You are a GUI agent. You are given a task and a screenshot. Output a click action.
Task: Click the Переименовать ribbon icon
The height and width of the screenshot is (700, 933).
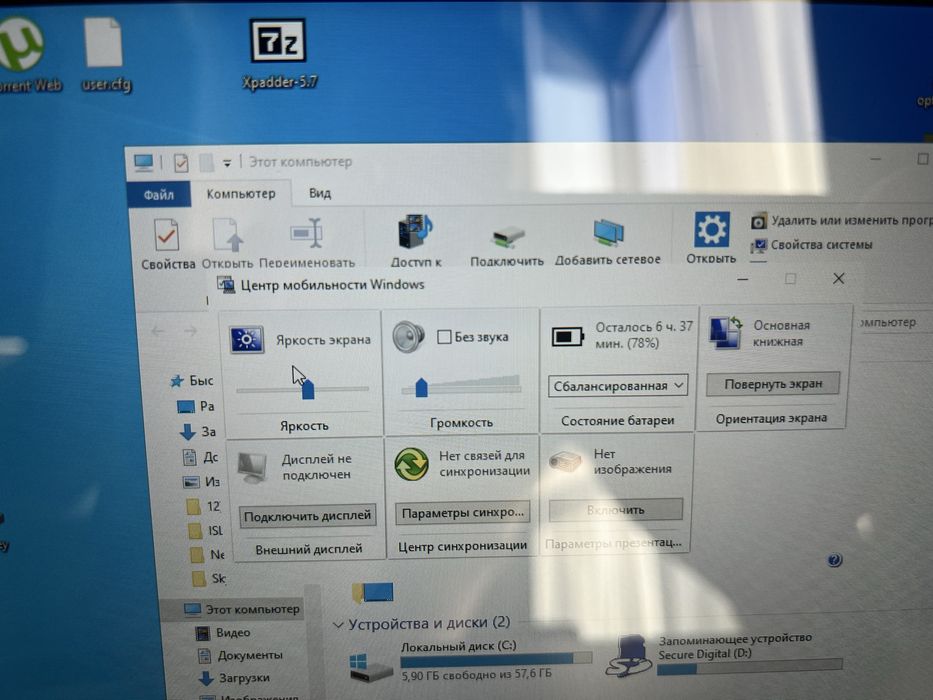point(308,233)
